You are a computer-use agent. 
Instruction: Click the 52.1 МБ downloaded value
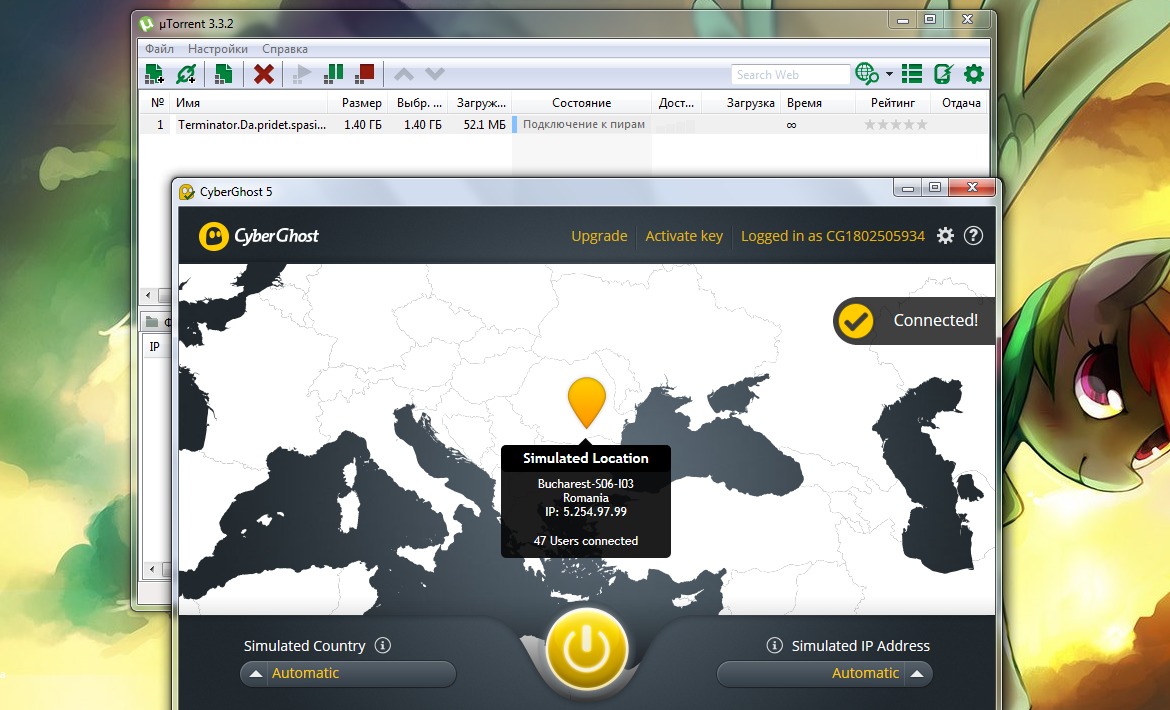pos(484,125)
